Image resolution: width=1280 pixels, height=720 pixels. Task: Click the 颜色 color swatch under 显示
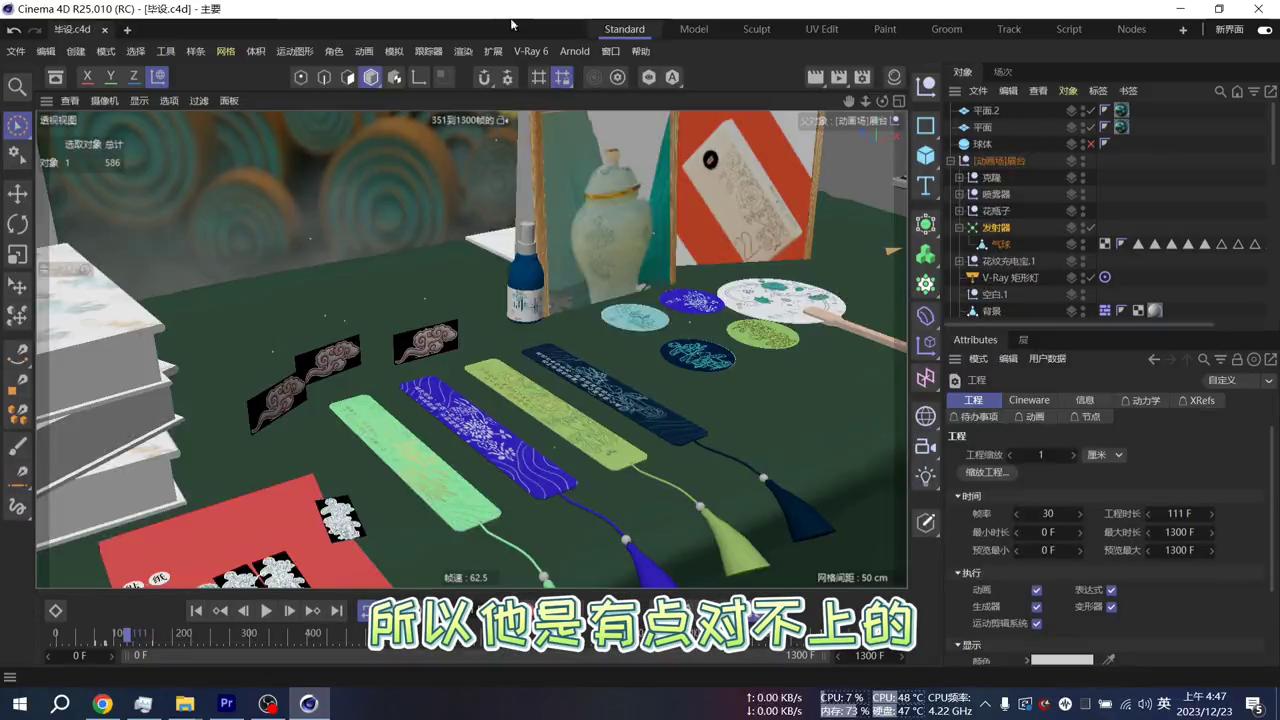click(1062, 660)
